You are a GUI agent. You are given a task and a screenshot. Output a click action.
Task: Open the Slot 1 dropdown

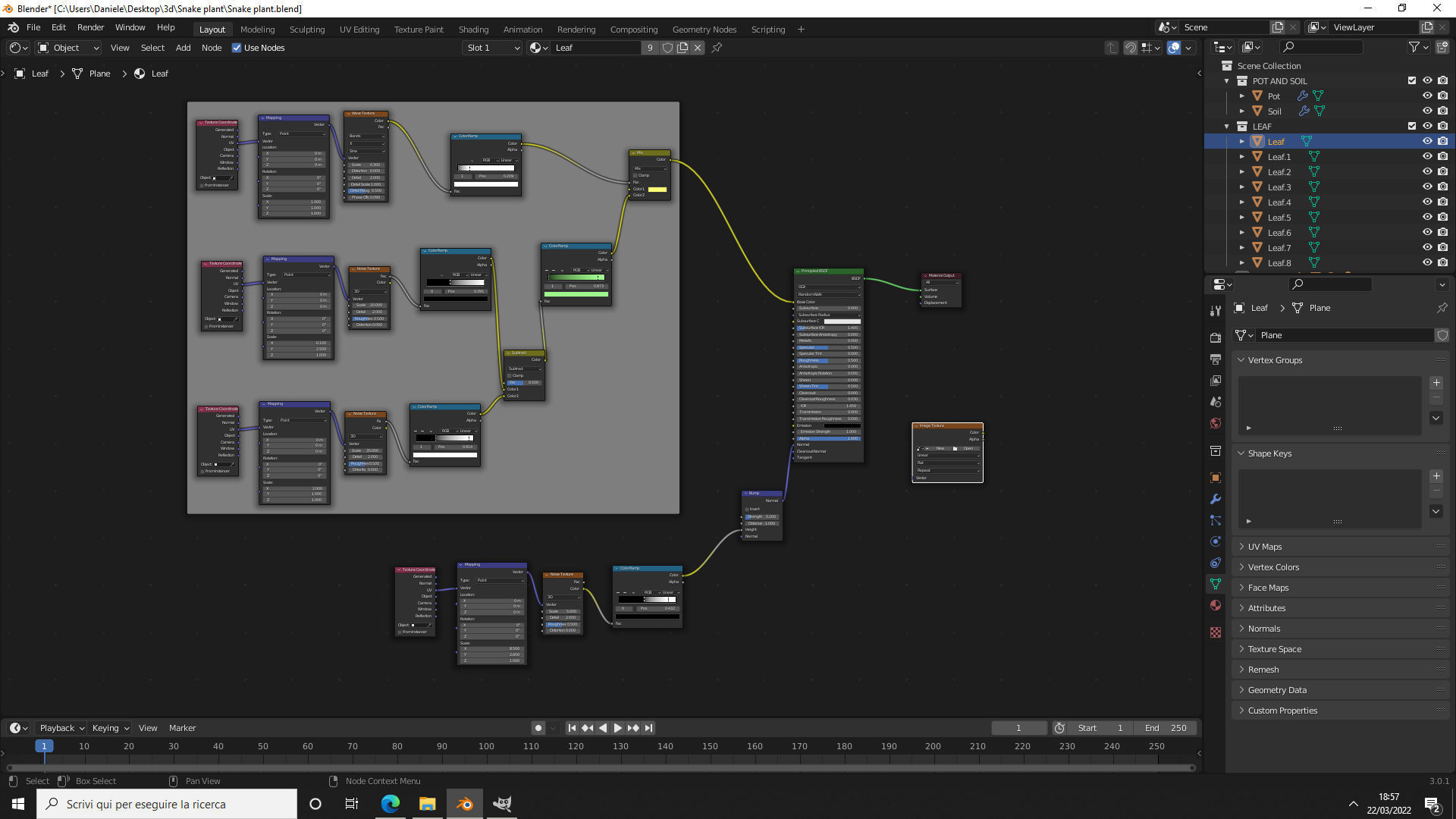click(x=493, y=48)
